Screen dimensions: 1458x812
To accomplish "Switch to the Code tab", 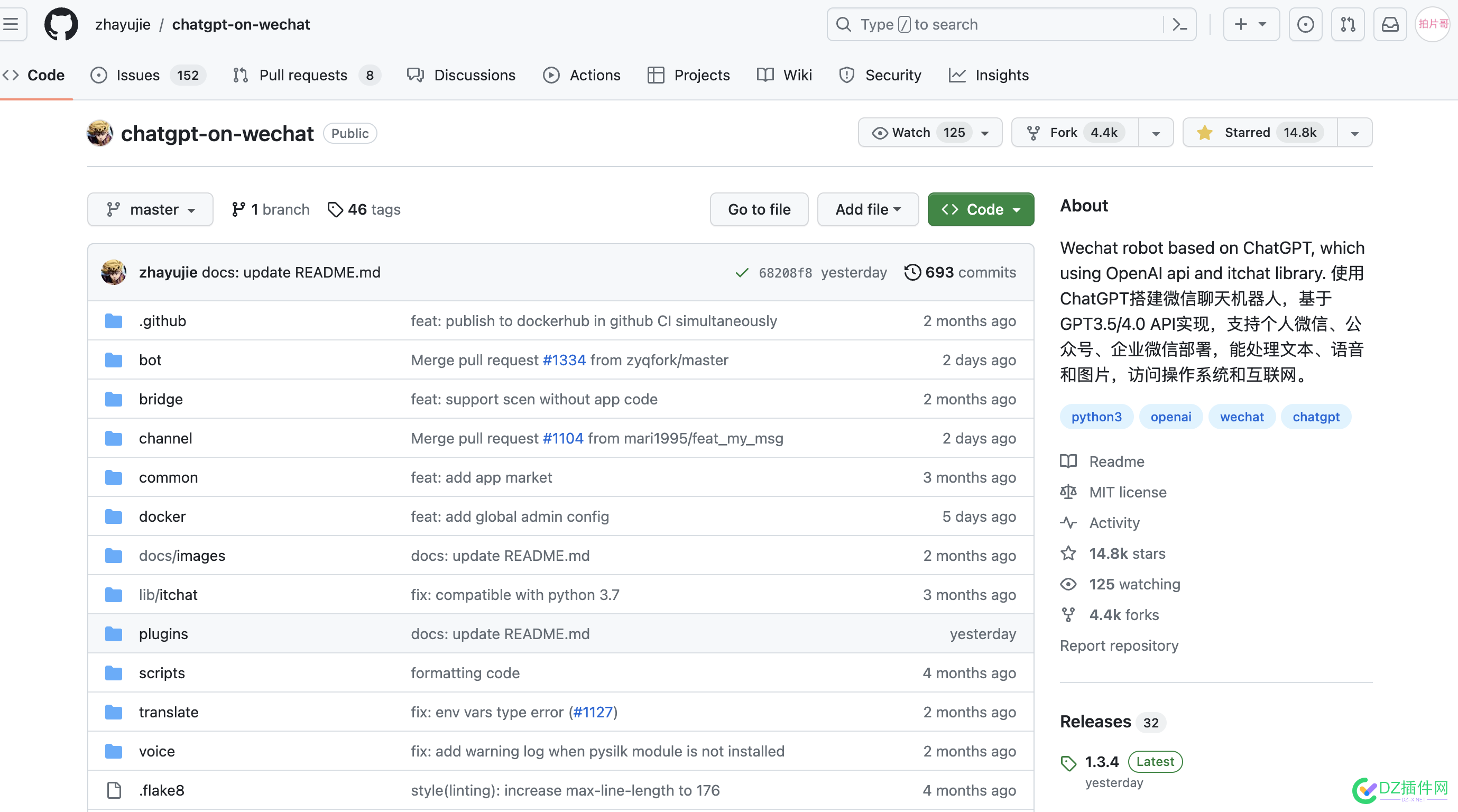I will 34,75.
